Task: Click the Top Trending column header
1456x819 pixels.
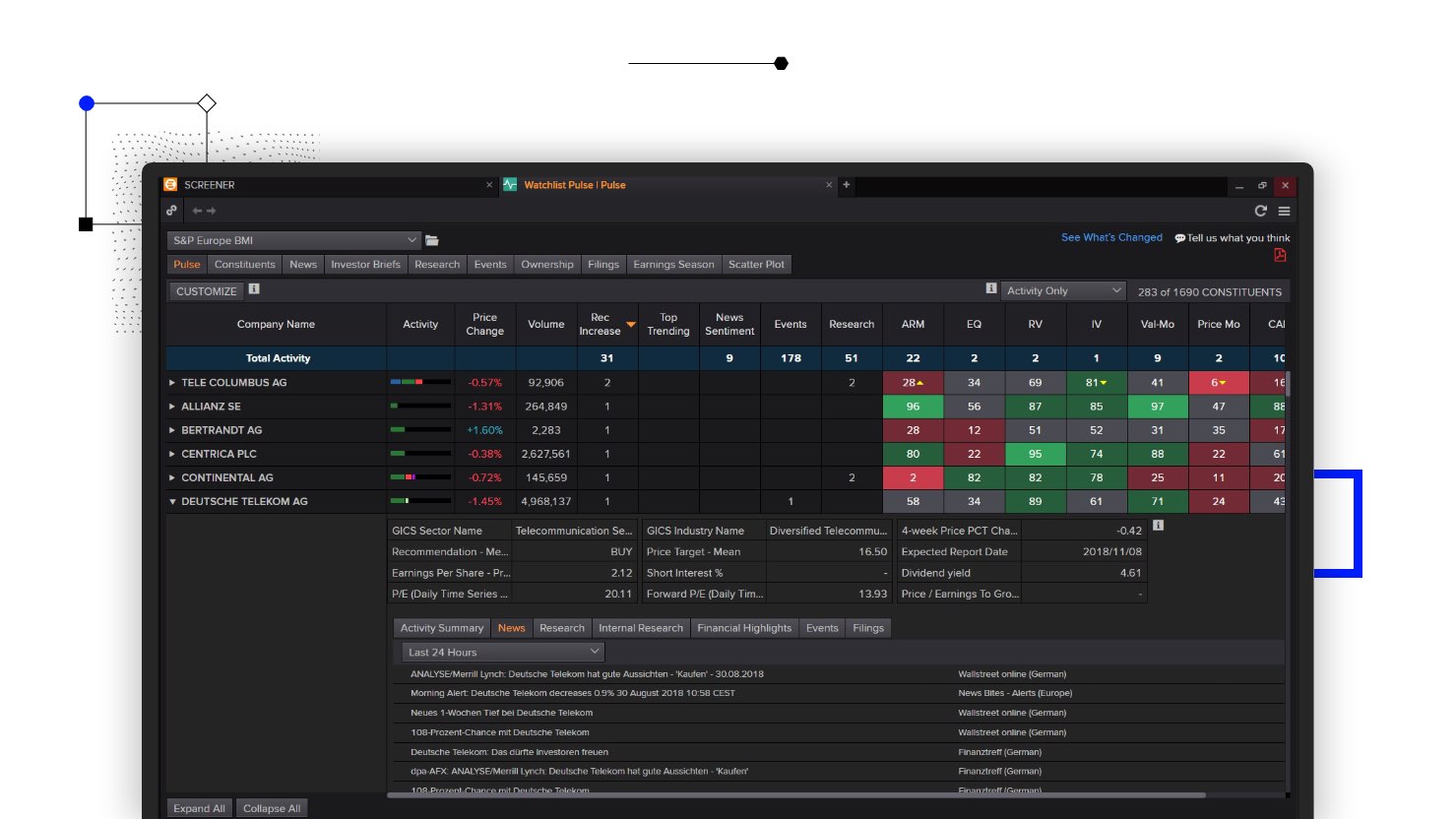Action: point(668,324)
